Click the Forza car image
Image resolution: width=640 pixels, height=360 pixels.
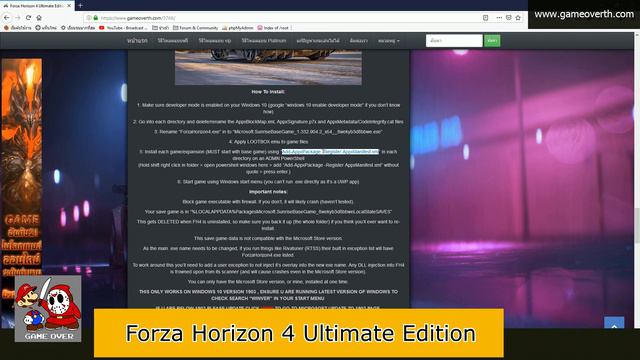tap(268, 67)
